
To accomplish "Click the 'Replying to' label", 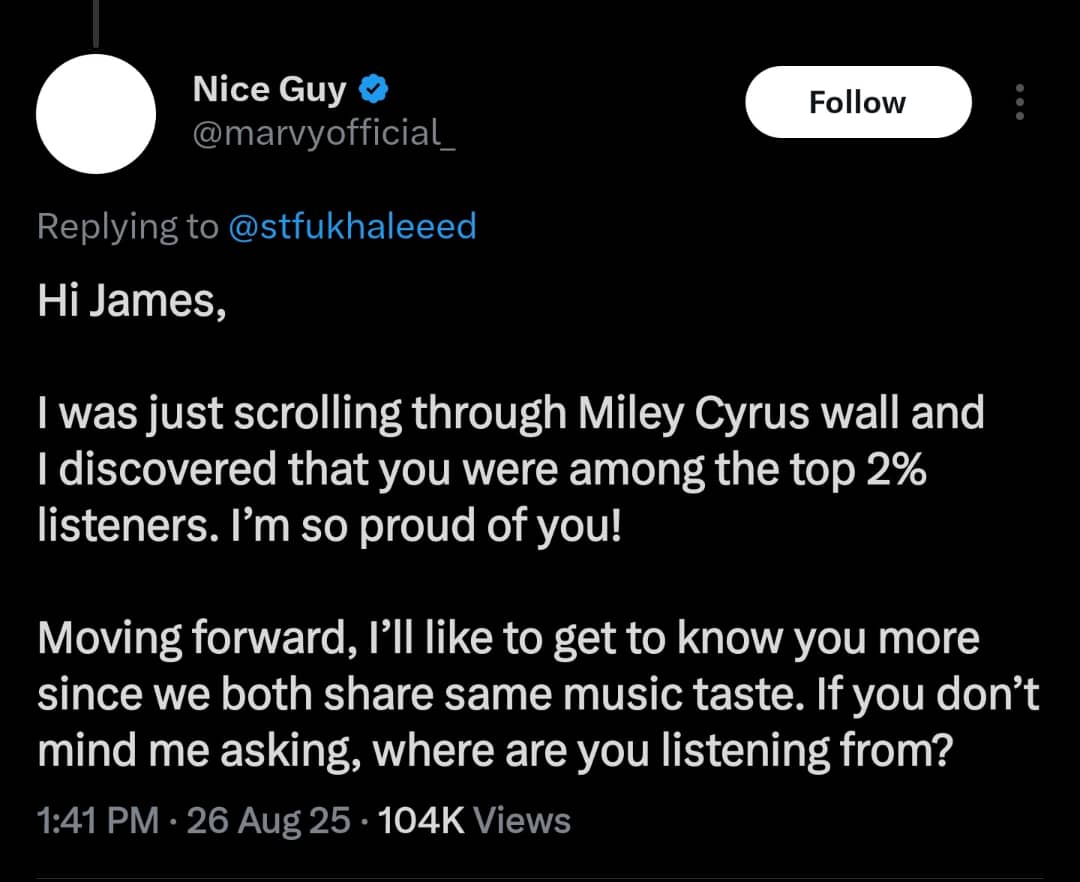I will tap(127, 227).
